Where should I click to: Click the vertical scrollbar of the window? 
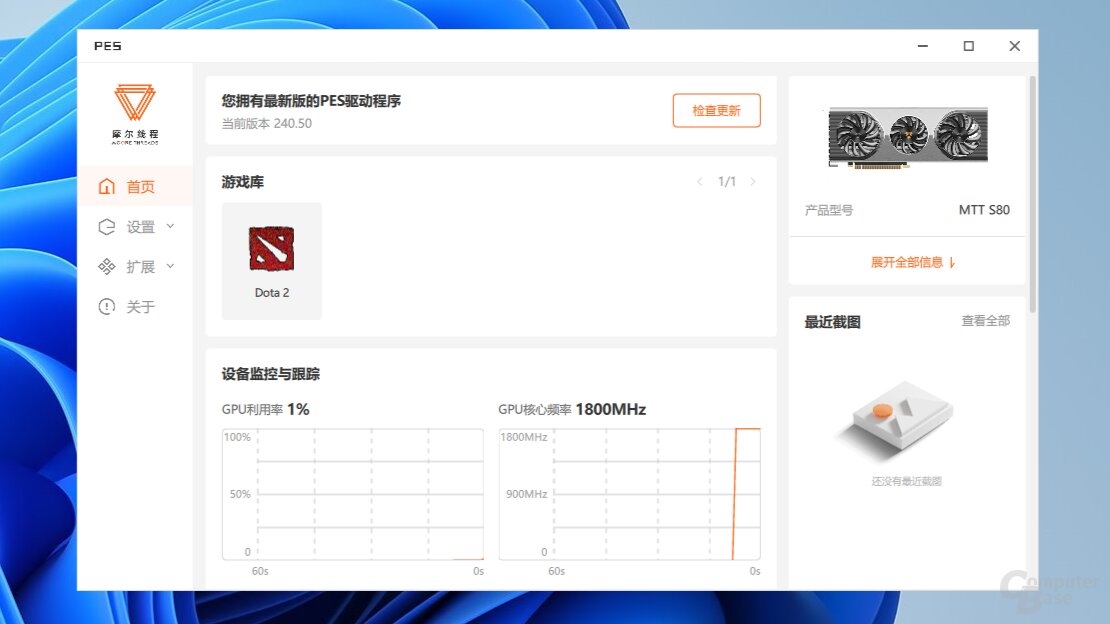pyautogui.click(x=1032, y=195)
